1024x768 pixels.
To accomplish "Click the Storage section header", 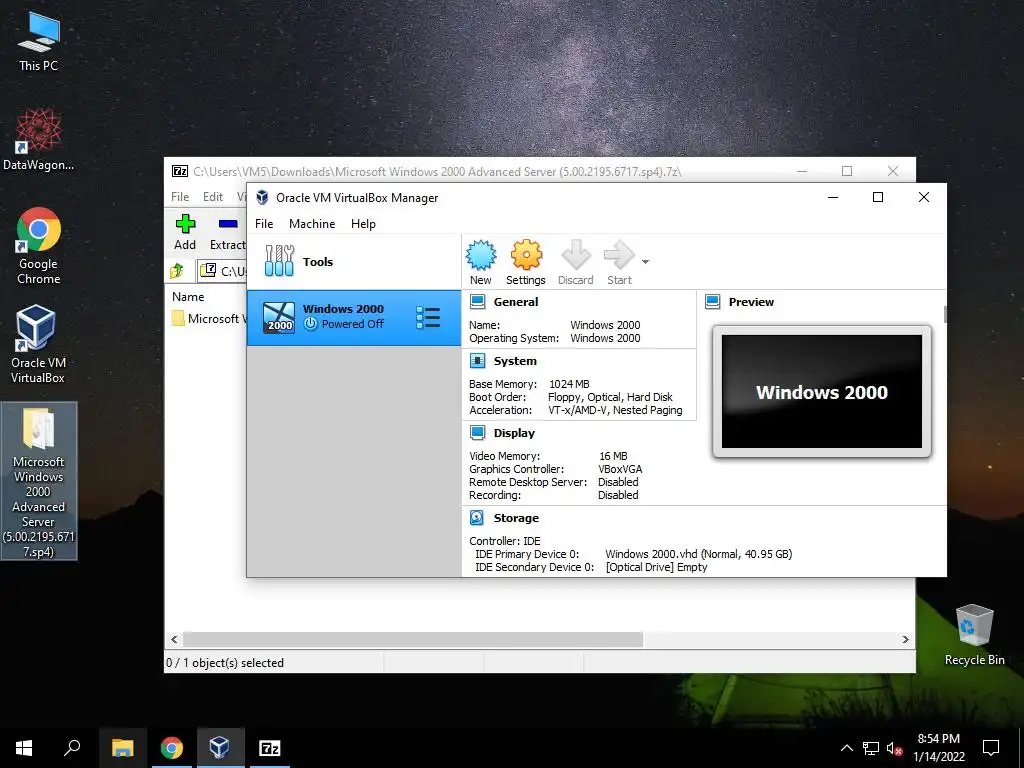I will 516,517.
